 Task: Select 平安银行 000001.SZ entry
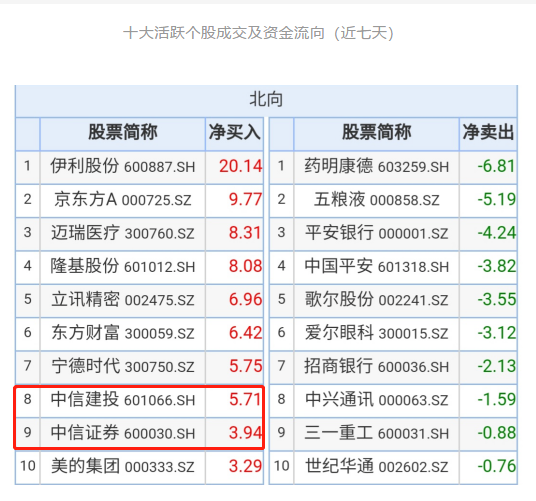pyautogui.click(x=377, y=233)
